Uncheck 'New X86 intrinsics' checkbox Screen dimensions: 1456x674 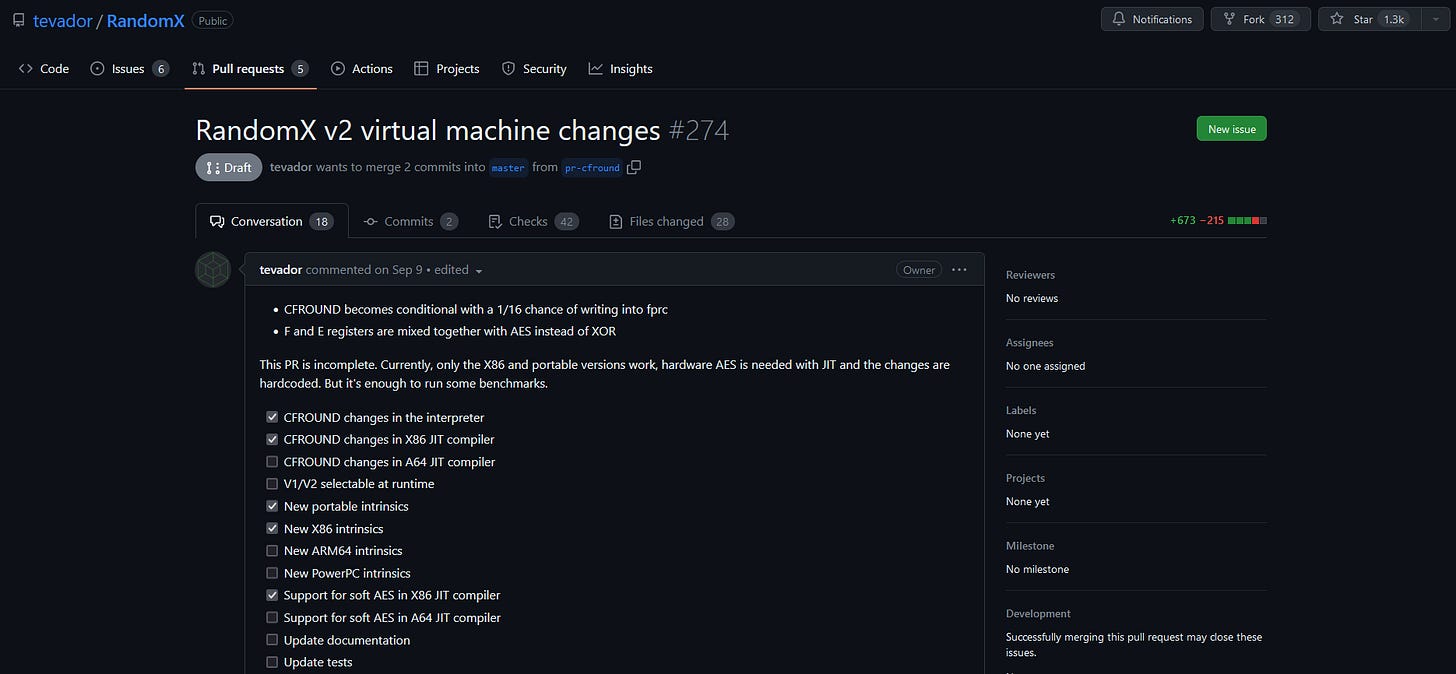pos(272,528)
